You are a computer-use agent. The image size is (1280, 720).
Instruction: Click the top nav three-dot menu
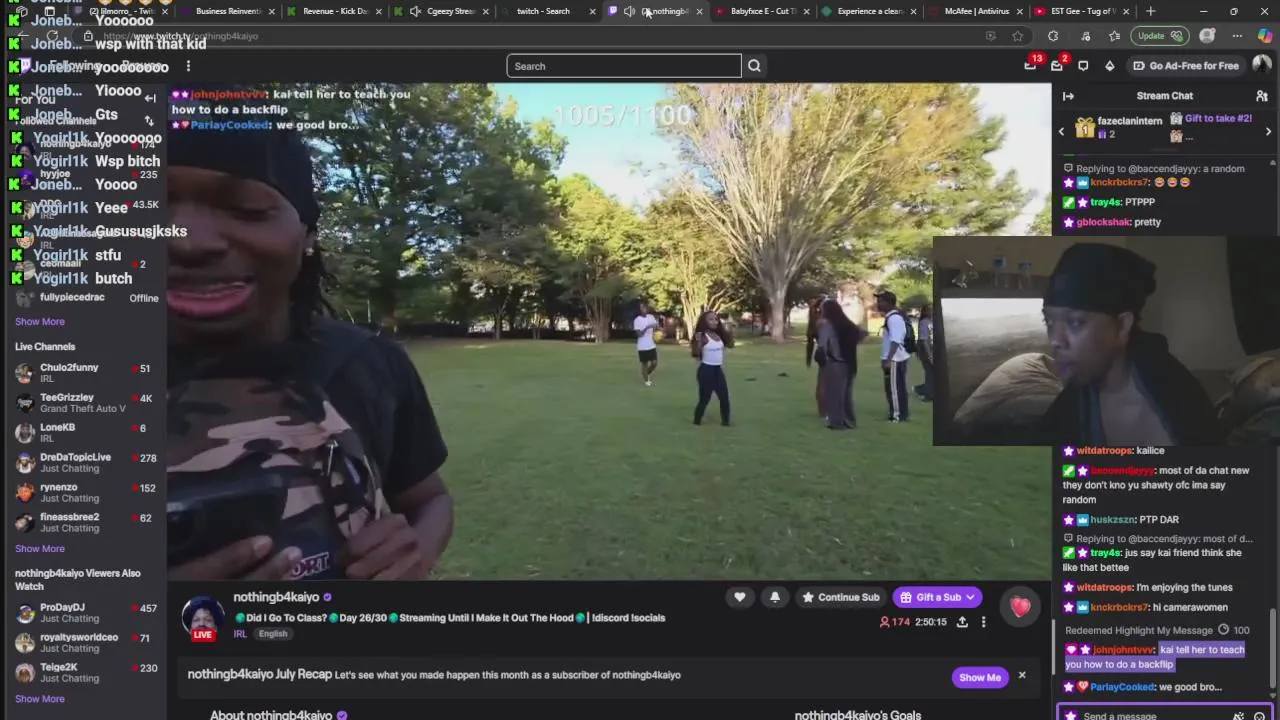[188, 66]
